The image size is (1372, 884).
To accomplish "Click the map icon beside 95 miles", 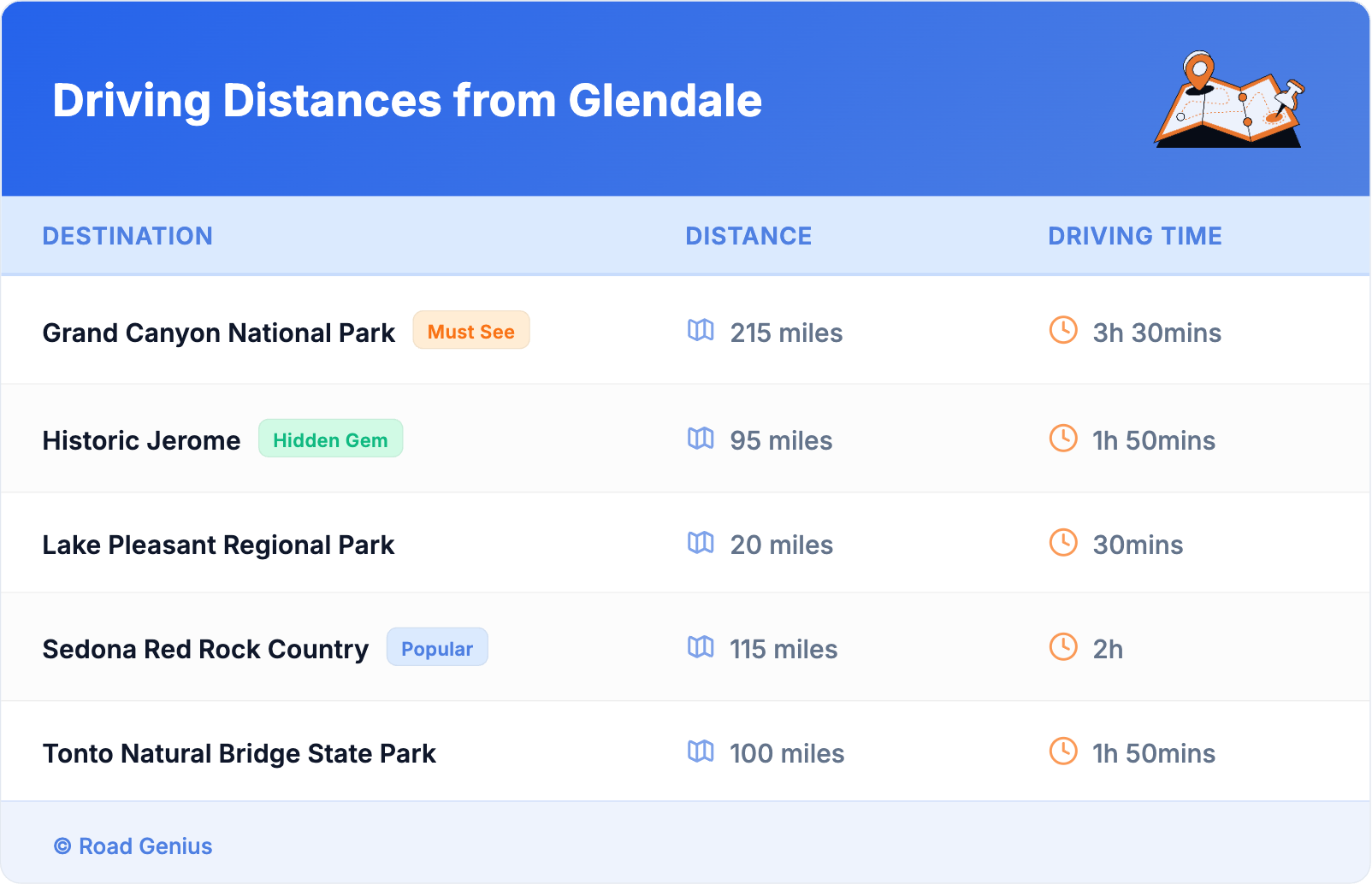I will pos(701,439).
